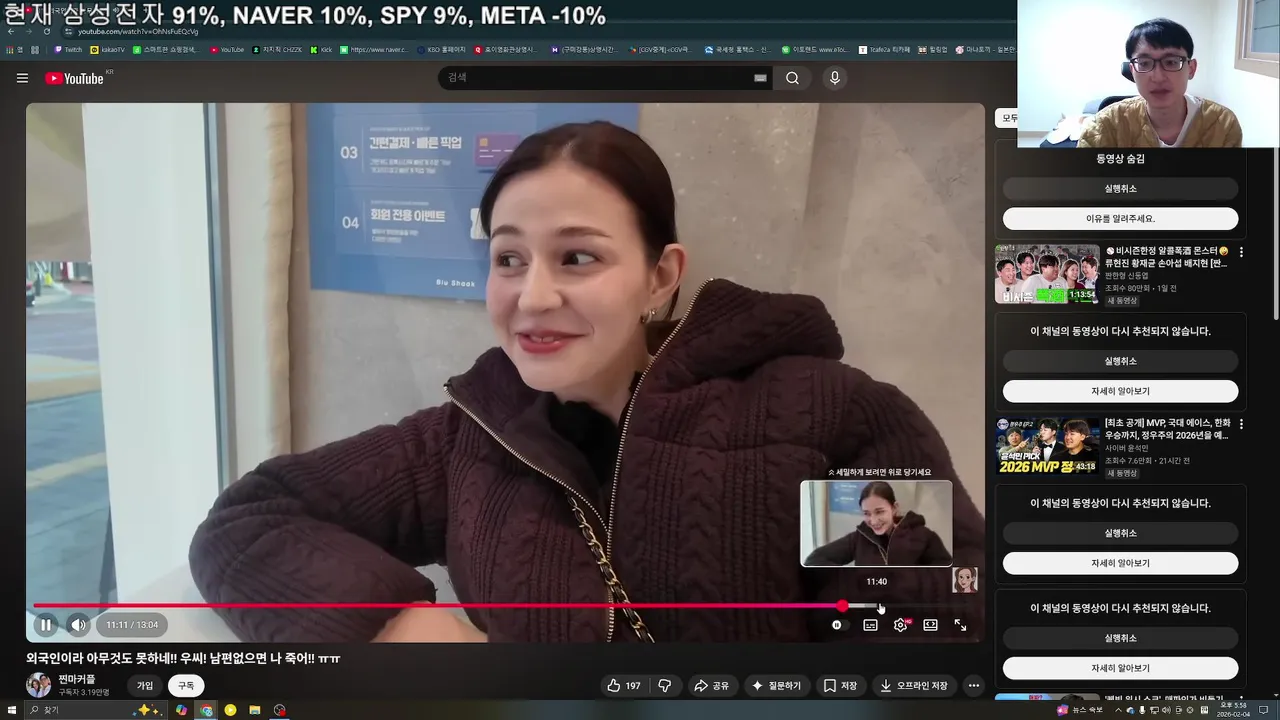1280x720 pixels.
Task: Go to the YouTube home logo
Action: pos(75,78)
